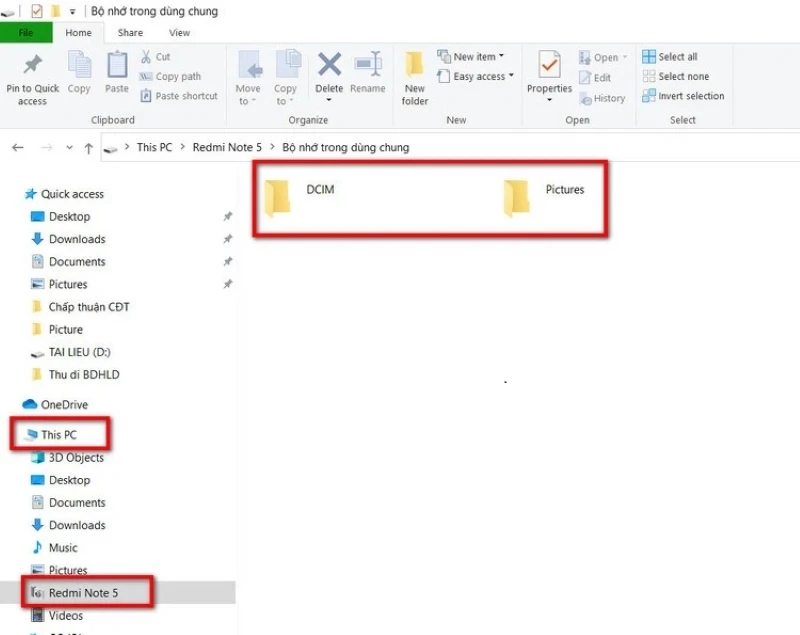The height and width of the screenshot is (635, 800).
Task: Select Redmi Note 5 in the navigation pane
Action: (83, 593)
